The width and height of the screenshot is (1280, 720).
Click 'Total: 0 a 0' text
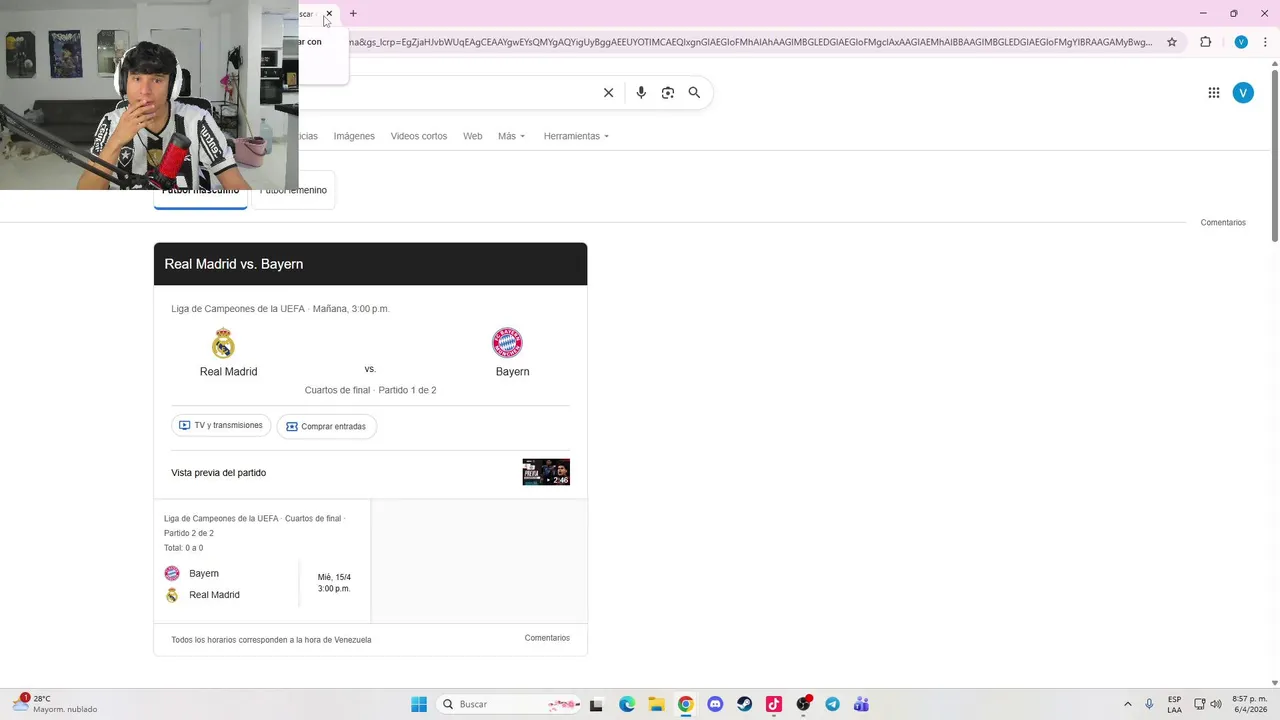coord(183,548)
